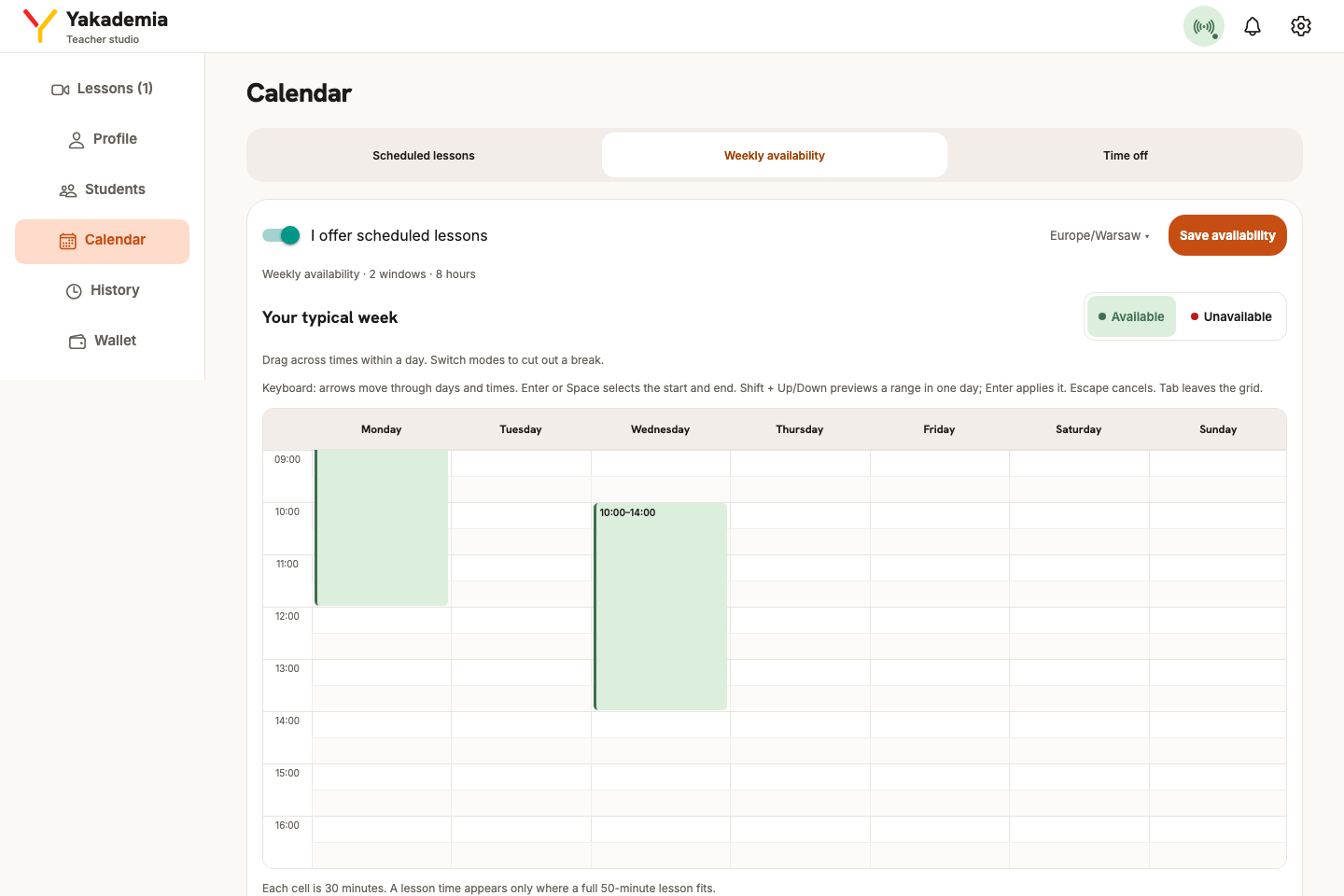Click the Friday column header

point(939,429)
